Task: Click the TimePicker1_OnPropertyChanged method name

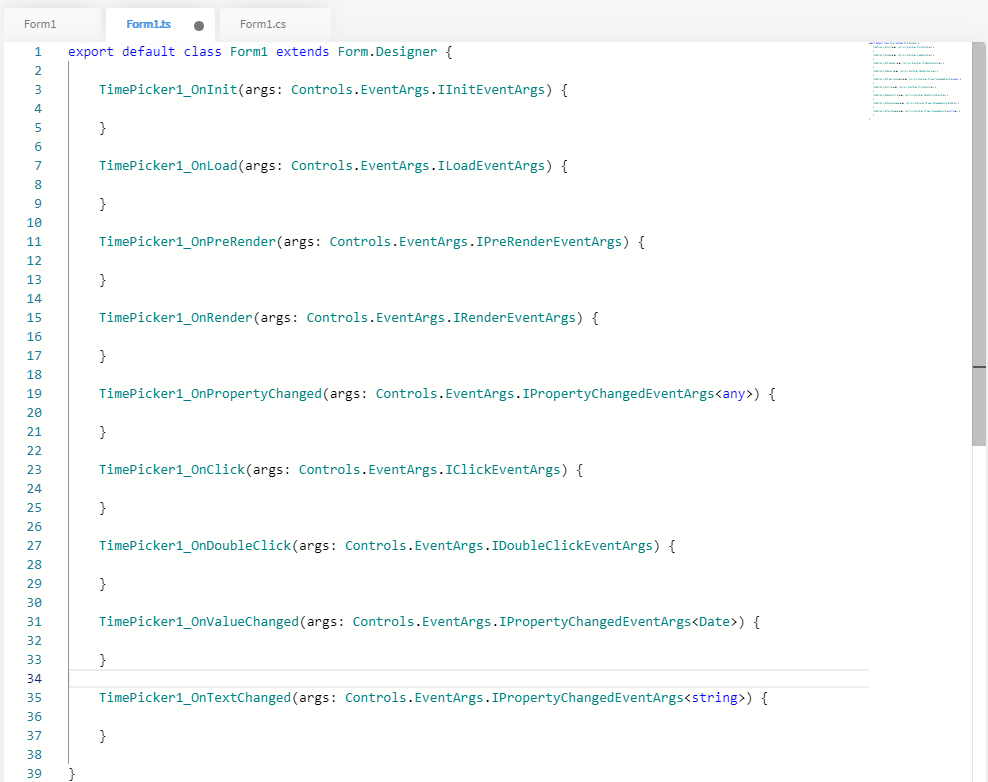Action: (x=209, y=394)
